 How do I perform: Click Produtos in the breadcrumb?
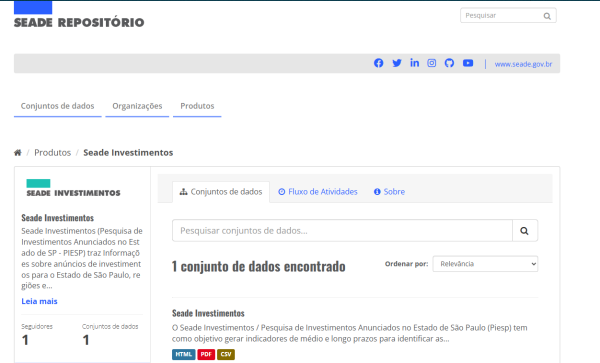[x=52, y=153]
